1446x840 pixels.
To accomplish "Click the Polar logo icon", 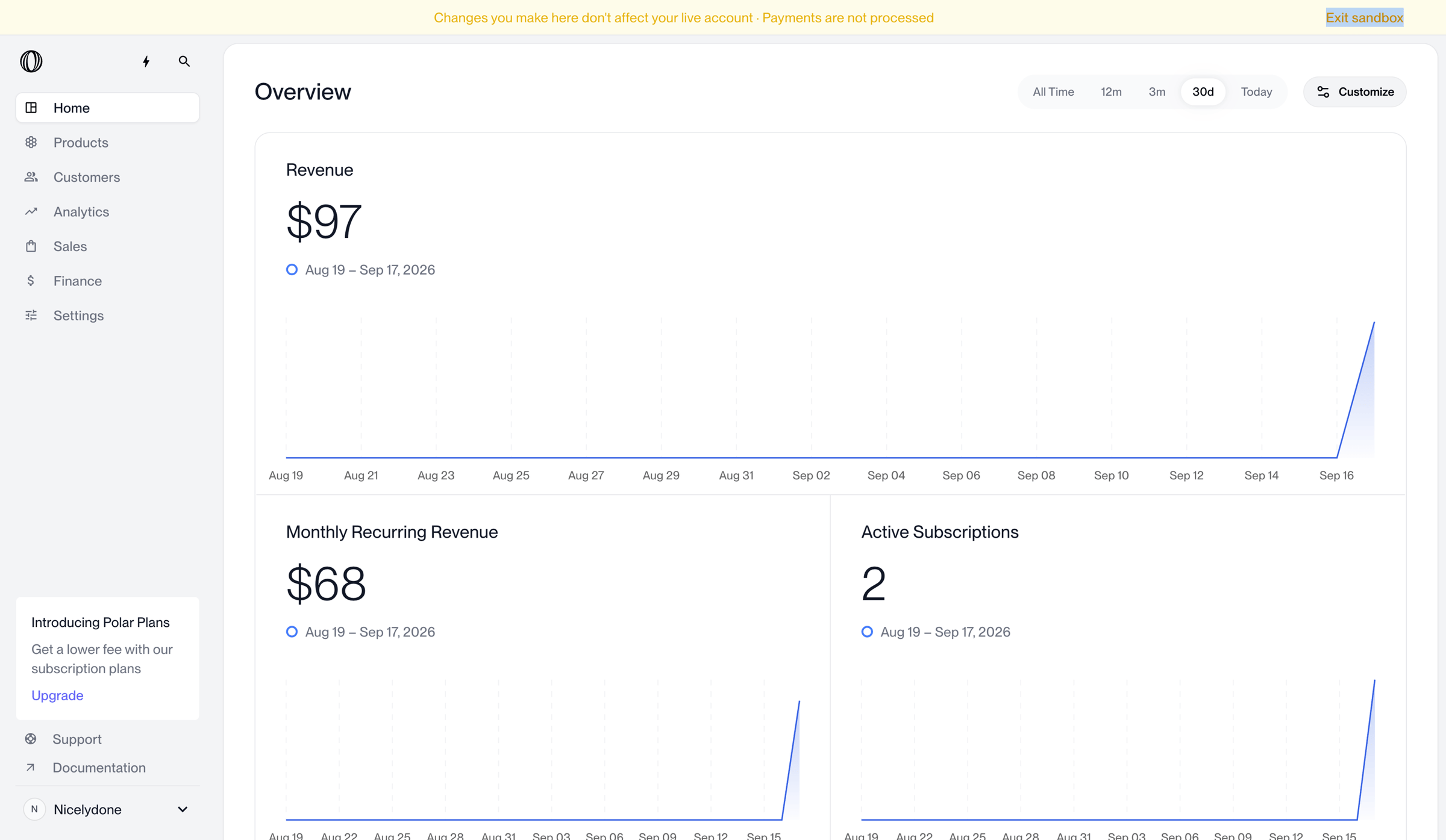I will 31,61.
